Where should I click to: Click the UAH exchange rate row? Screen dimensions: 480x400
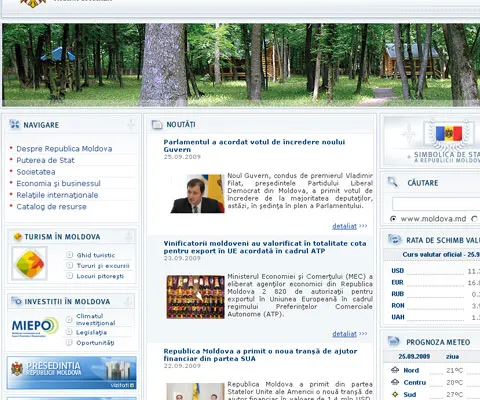tap(435, 317)
